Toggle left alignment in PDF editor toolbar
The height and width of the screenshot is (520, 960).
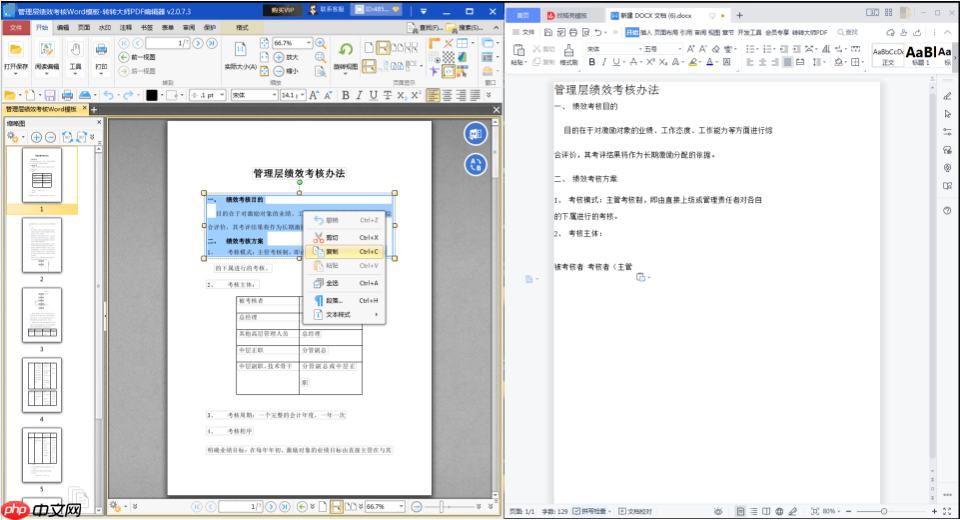(433, 95)
